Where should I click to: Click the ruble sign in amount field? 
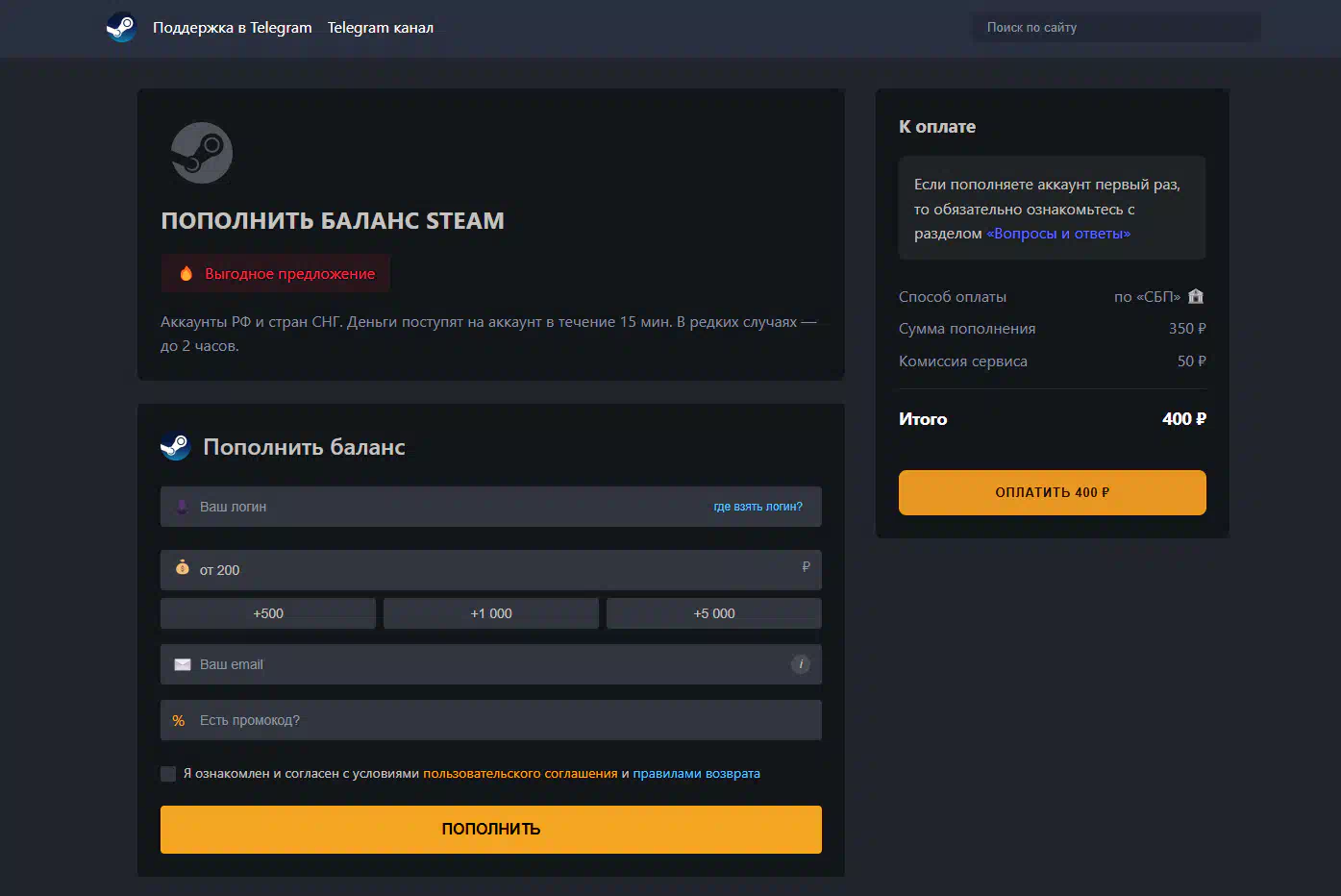806,566
